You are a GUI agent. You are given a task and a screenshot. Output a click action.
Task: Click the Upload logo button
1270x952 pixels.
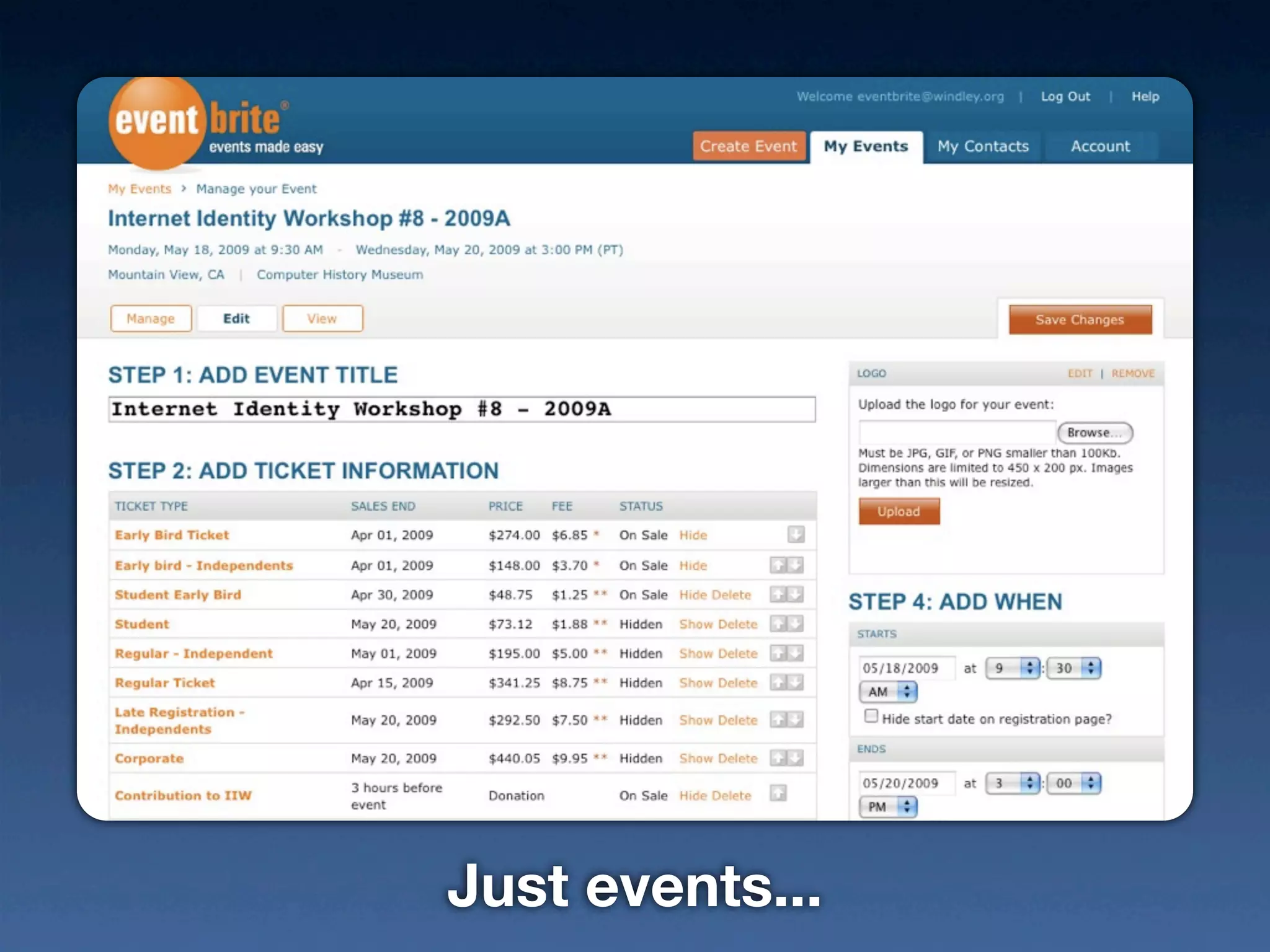(x=899, y=511)
